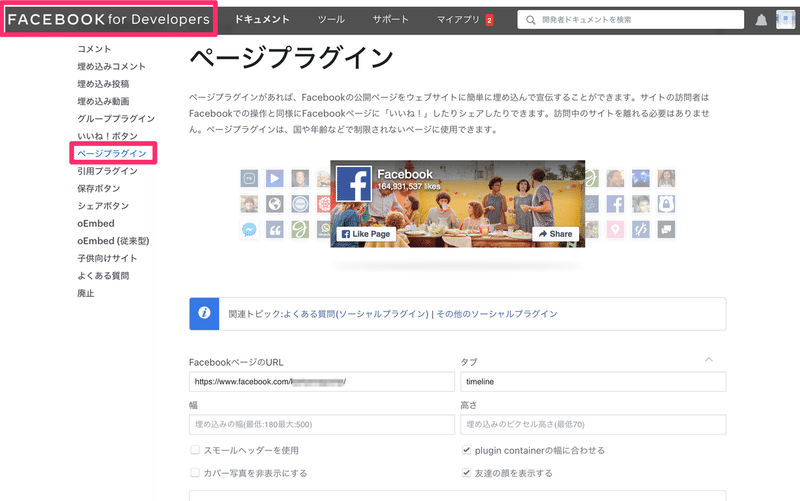Click the 幅 embed width field
The width and height of the screenshot is (800, 501).
tap(321, 424)
